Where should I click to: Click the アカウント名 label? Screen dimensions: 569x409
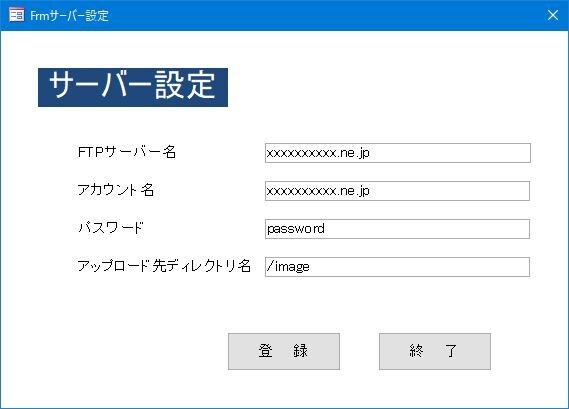[115, 190]
